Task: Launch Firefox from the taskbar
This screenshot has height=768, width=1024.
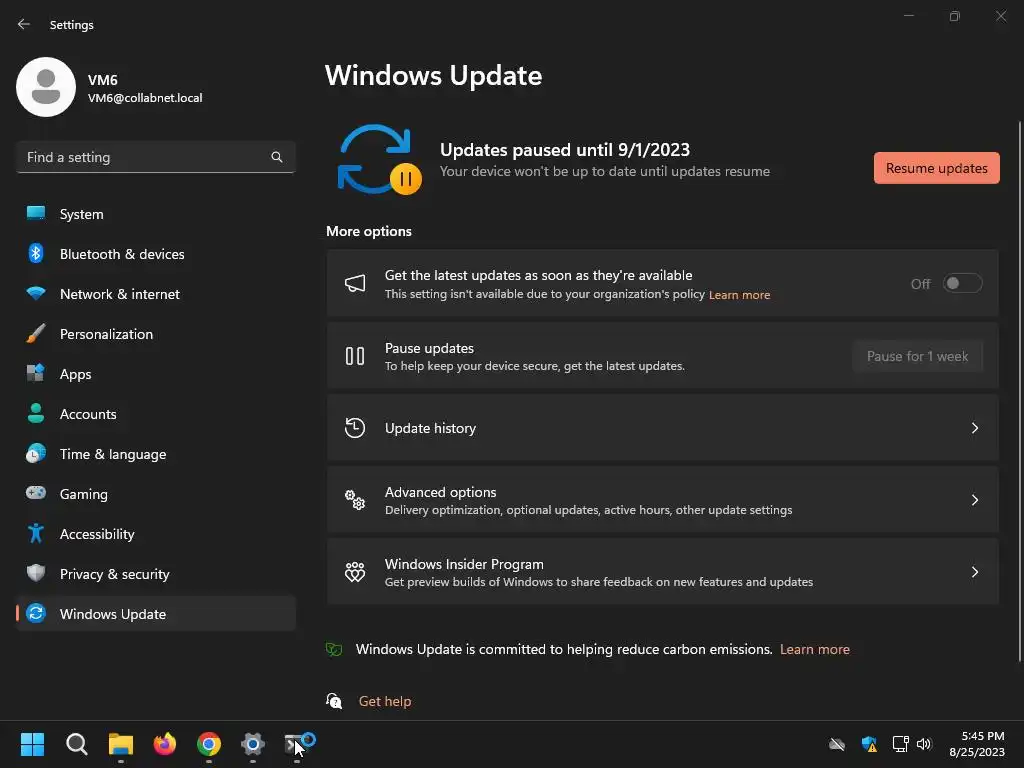Action: click(x=165, y=744)
